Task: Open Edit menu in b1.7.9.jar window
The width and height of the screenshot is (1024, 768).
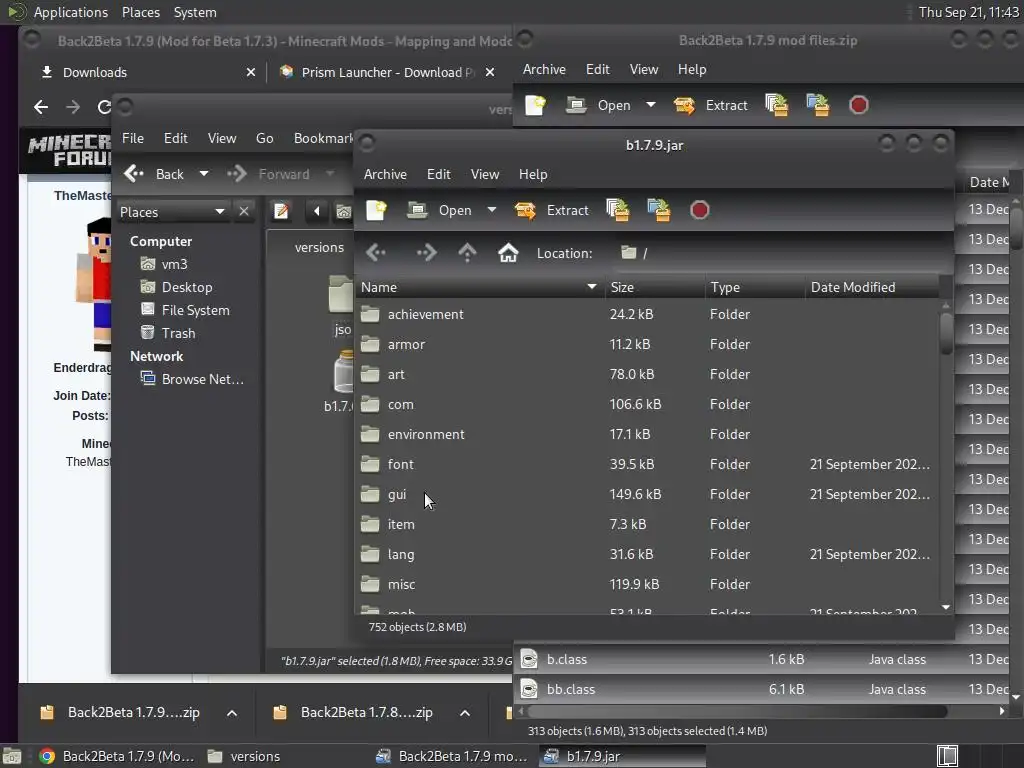Action: [x=438, y=174]
